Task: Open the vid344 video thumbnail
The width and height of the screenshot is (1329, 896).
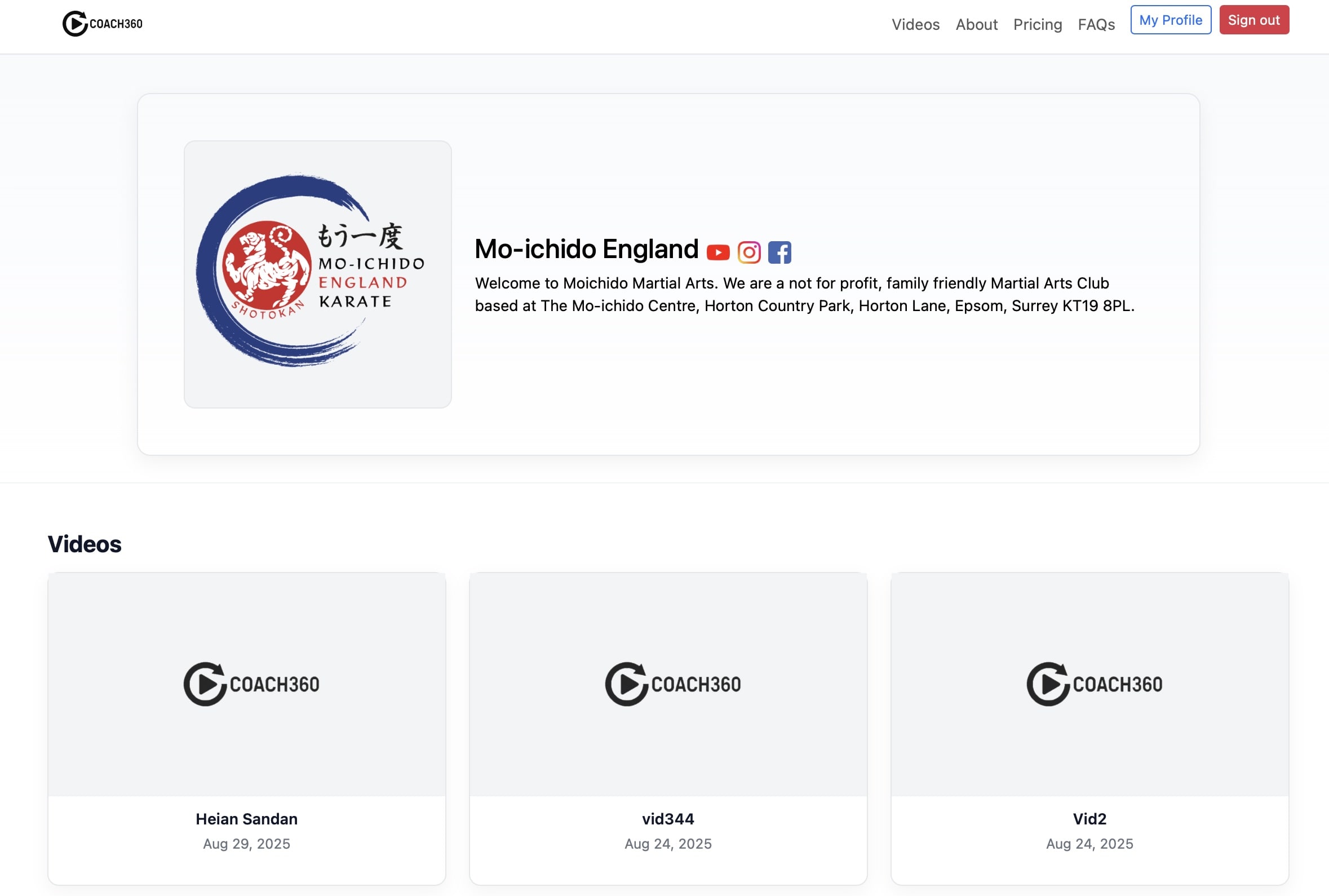Action: click(668, 684)
